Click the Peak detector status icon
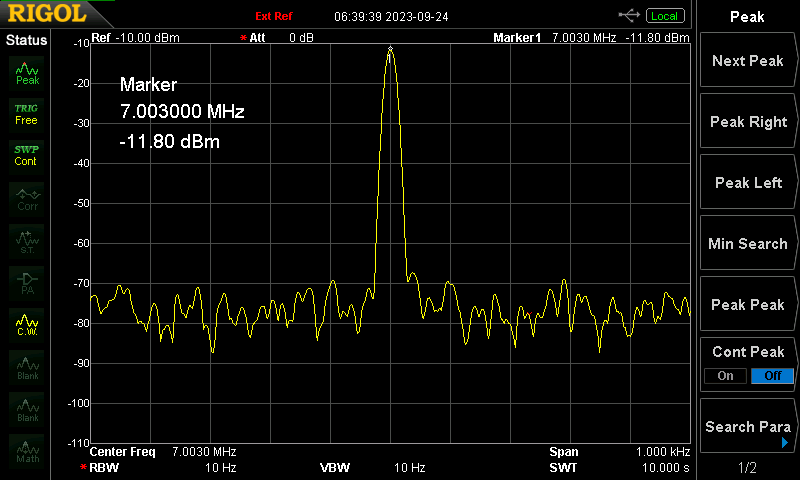Screen dimensions: 800x480 pos(27,73)
